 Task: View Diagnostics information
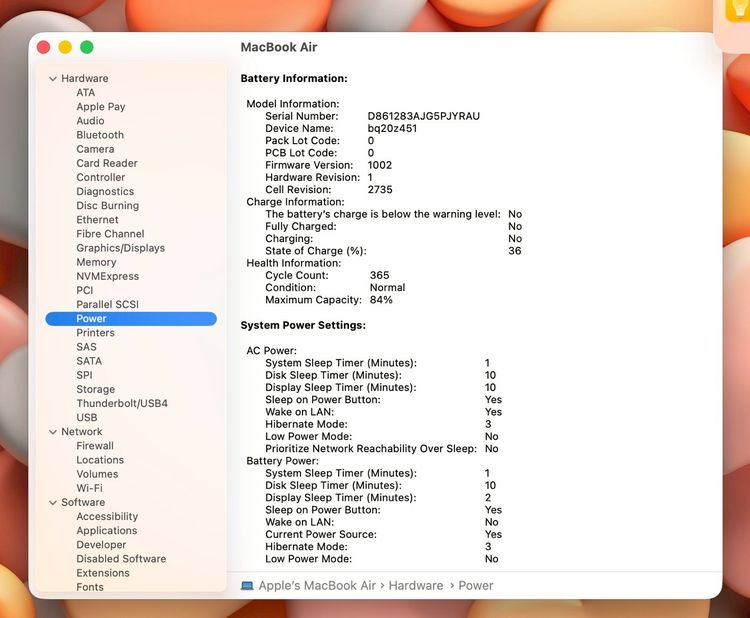tap(105, 191)
